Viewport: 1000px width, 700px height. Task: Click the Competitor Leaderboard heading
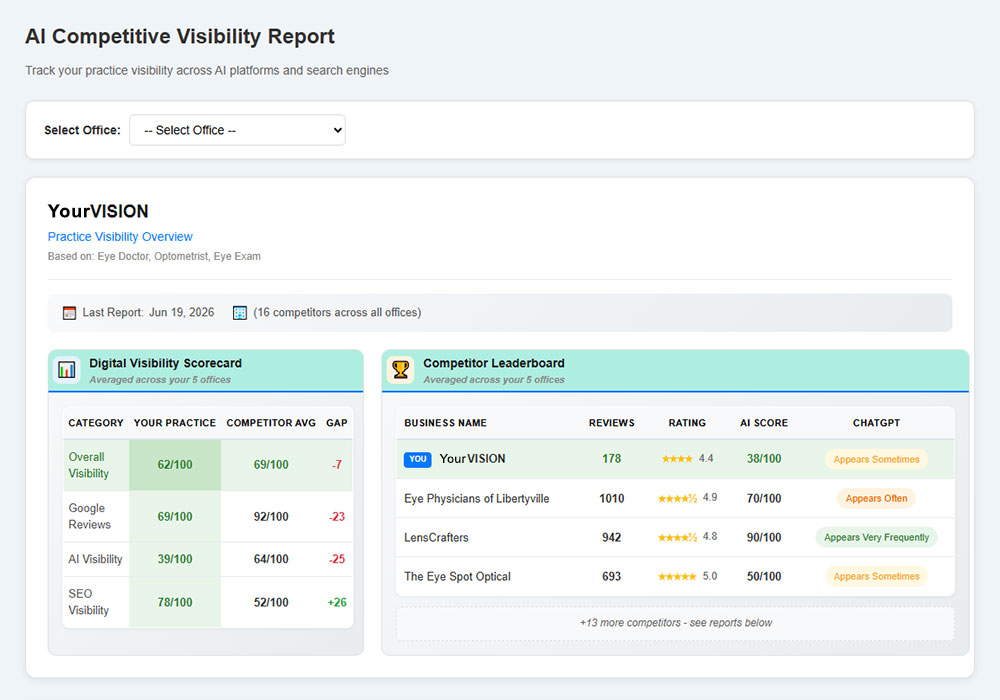pyautogui.click(x=494, y=363)
